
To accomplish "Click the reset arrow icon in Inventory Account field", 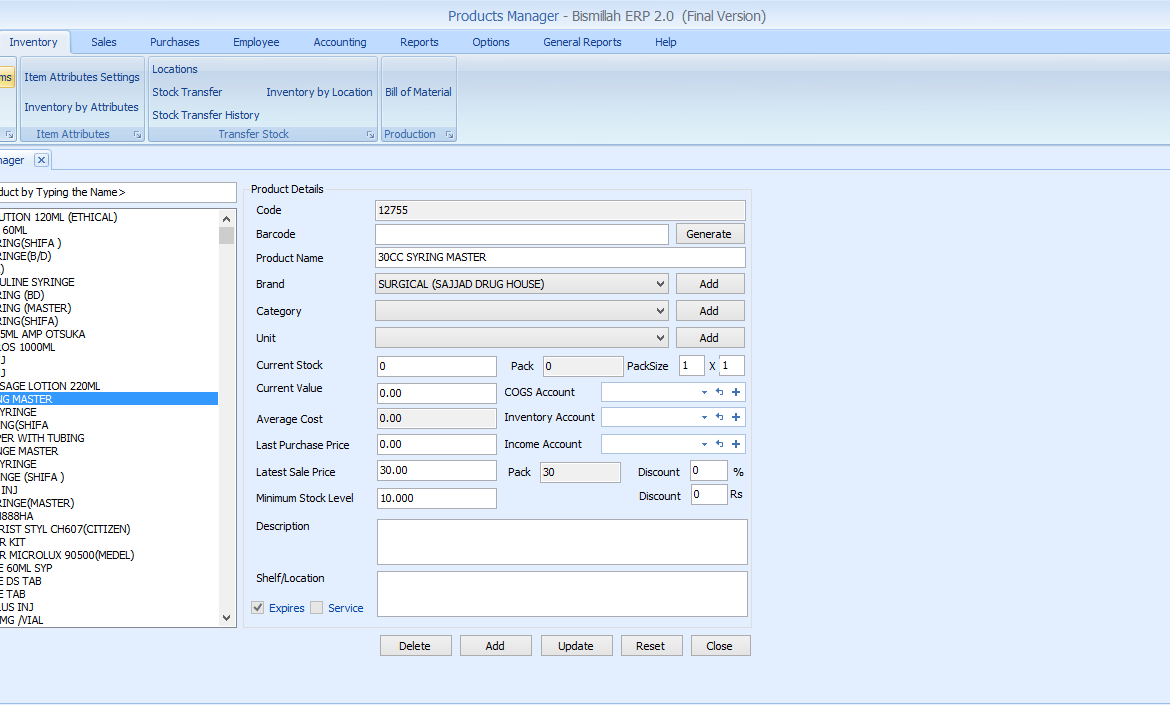I will tap(719, 417).
